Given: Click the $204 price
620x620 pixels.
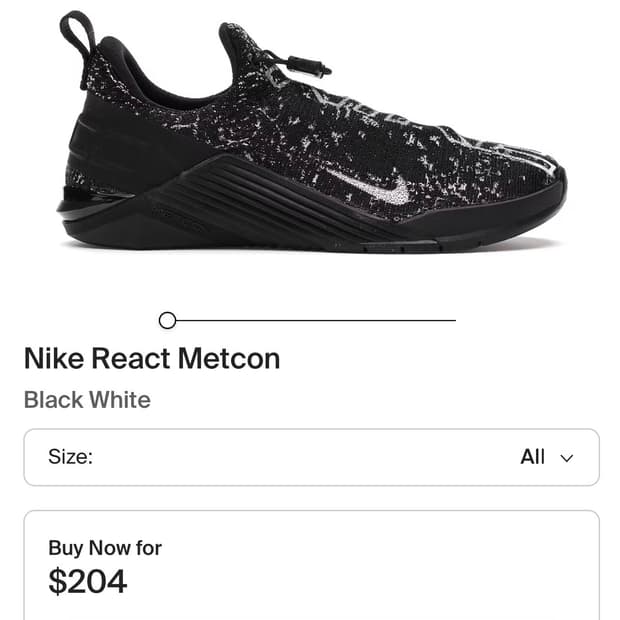Looking at the screenshot, I should [x=88, y=581].
